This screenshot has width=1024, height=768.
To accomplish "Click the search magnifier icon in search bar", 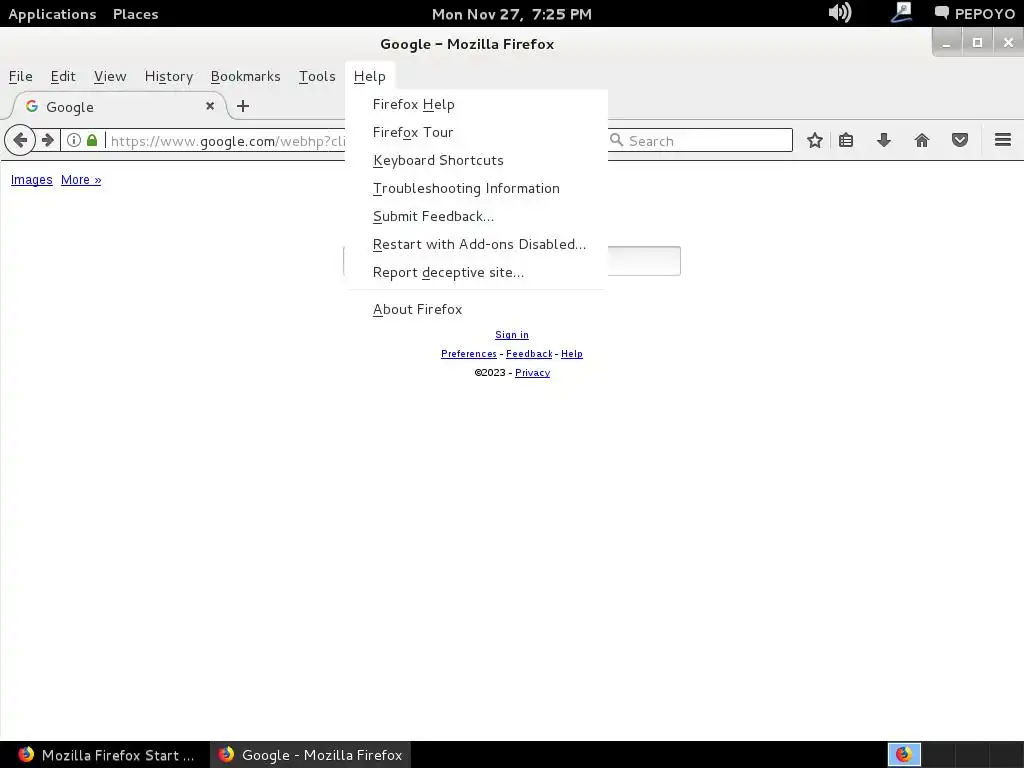I will pyautogui.click(x=616, y=140).
